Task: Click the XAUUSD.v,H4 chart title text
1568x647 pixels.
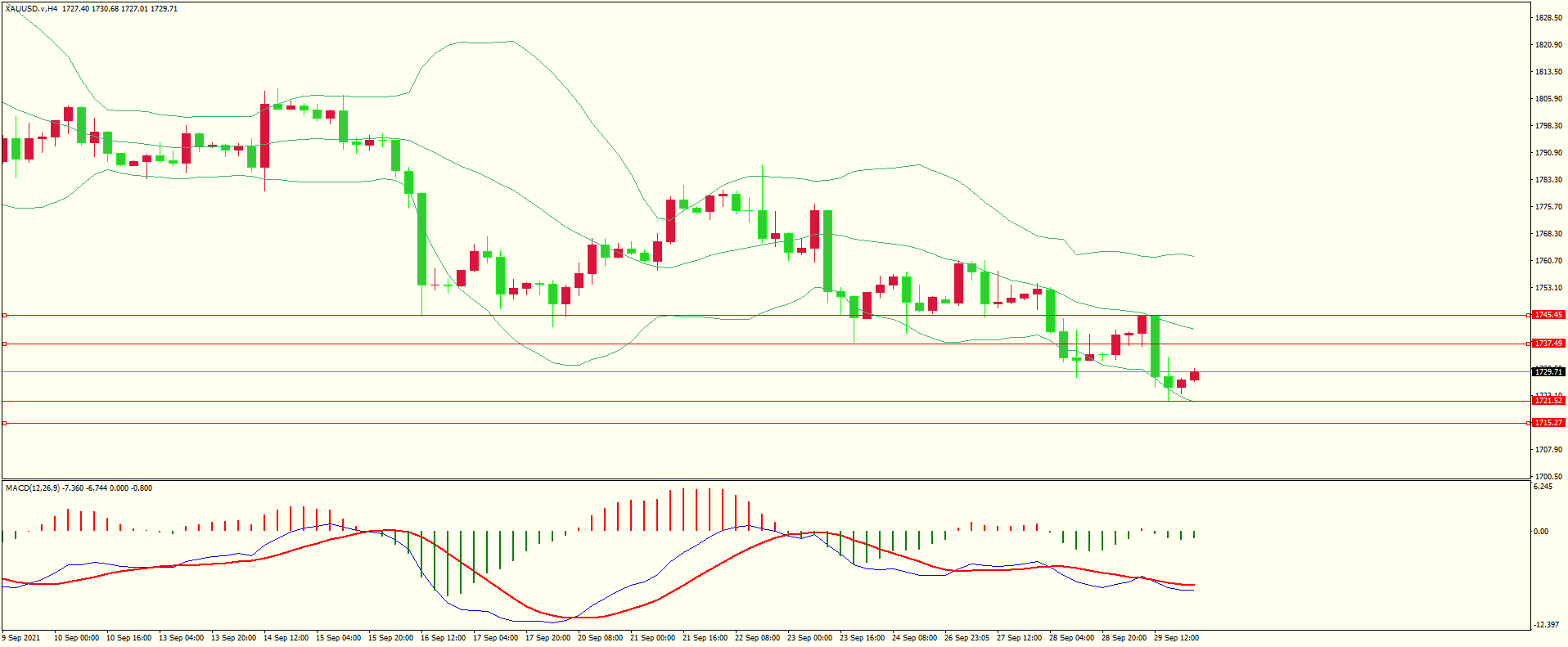Action: [31, 8]
